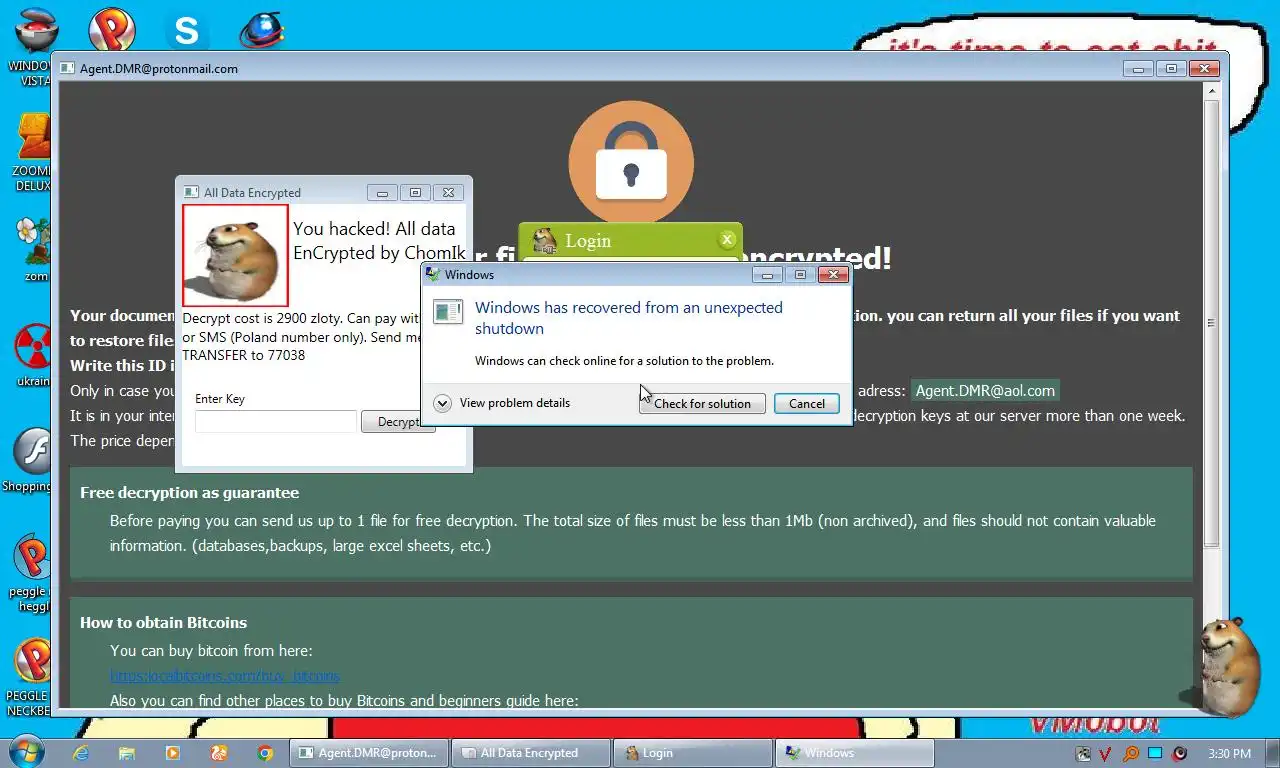Click the orange magnifier tray icon

(x=1131, y=754)
